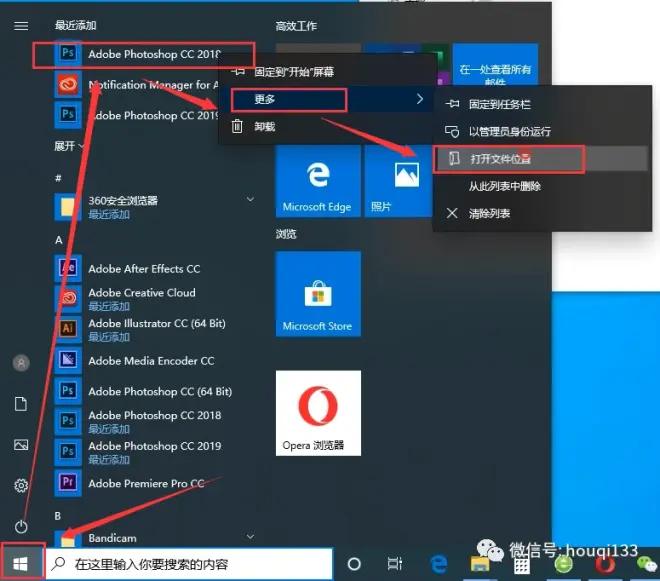The height and width of the screenshot is (581, 660).
Task: Open the 在一处查看所有邮件 mail tile
Action: pos(495,64)
